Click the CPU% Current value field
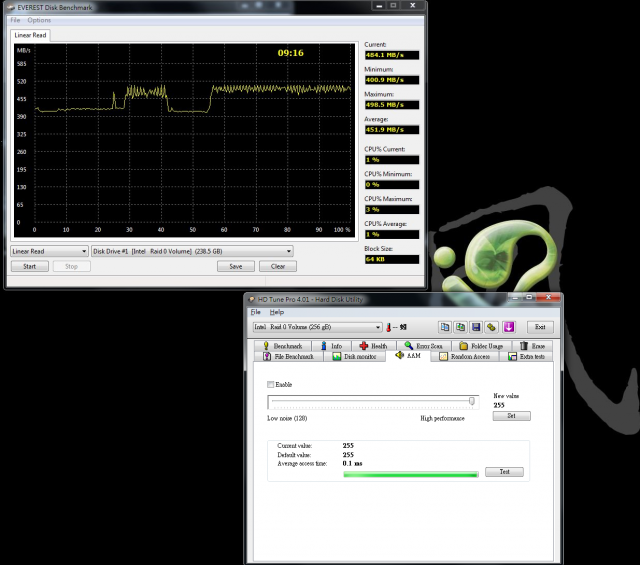The height and width of the screenshot is (565, 640). [392, 160]
